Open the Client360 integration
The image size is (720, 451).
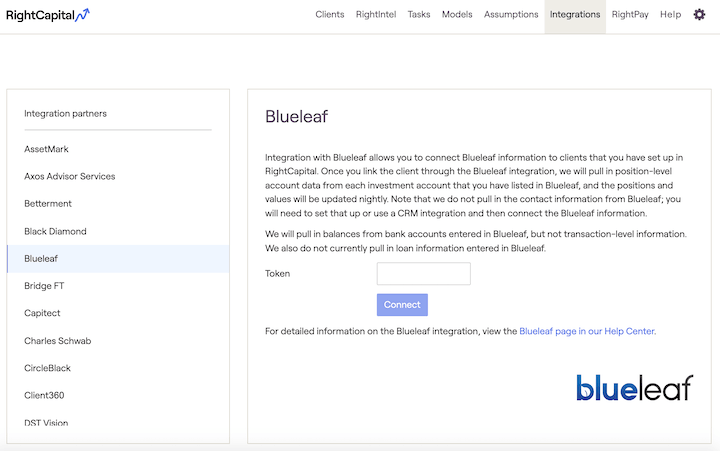click(118, 395)
